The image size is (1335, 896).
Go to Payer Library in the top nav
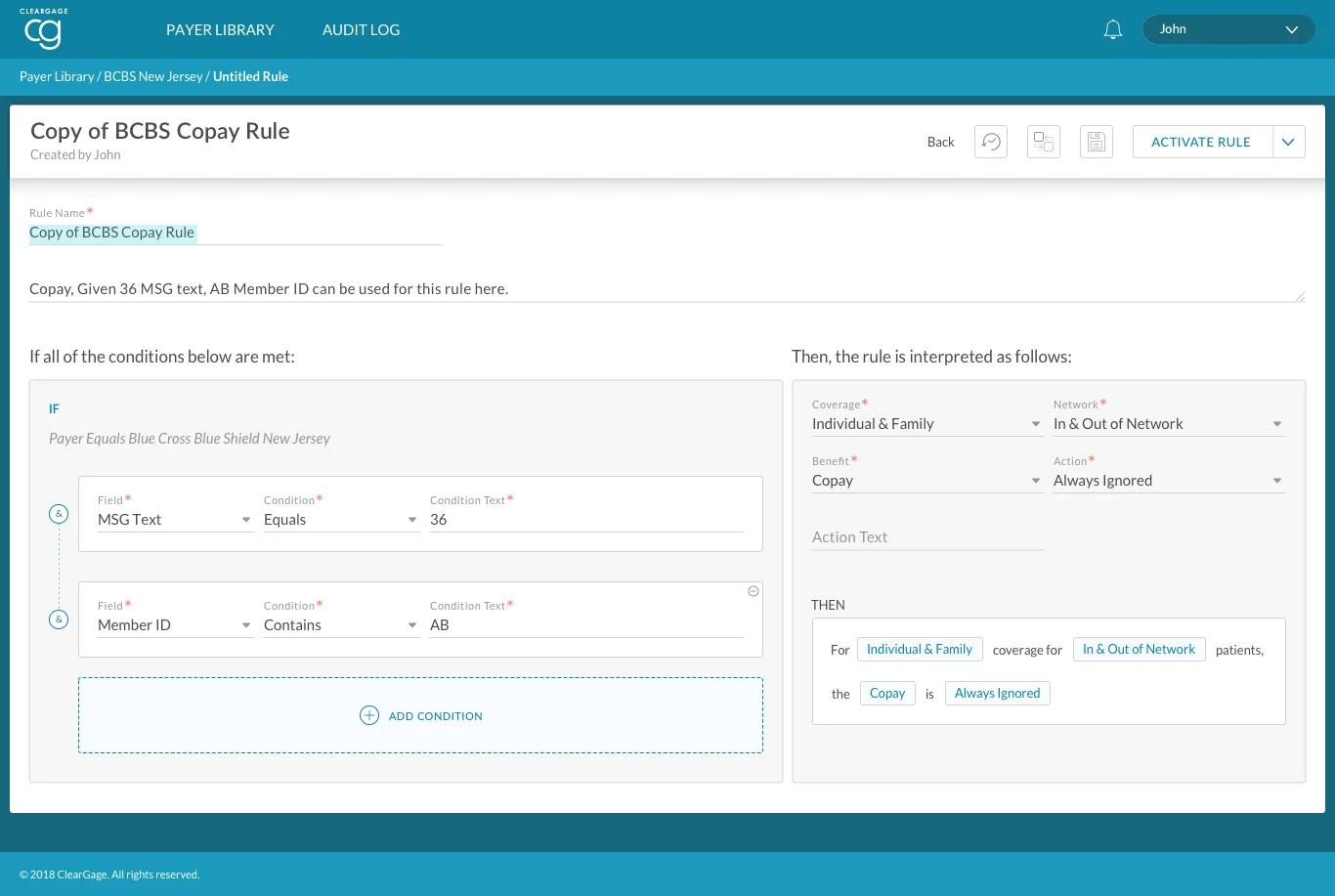click(220, 29)
